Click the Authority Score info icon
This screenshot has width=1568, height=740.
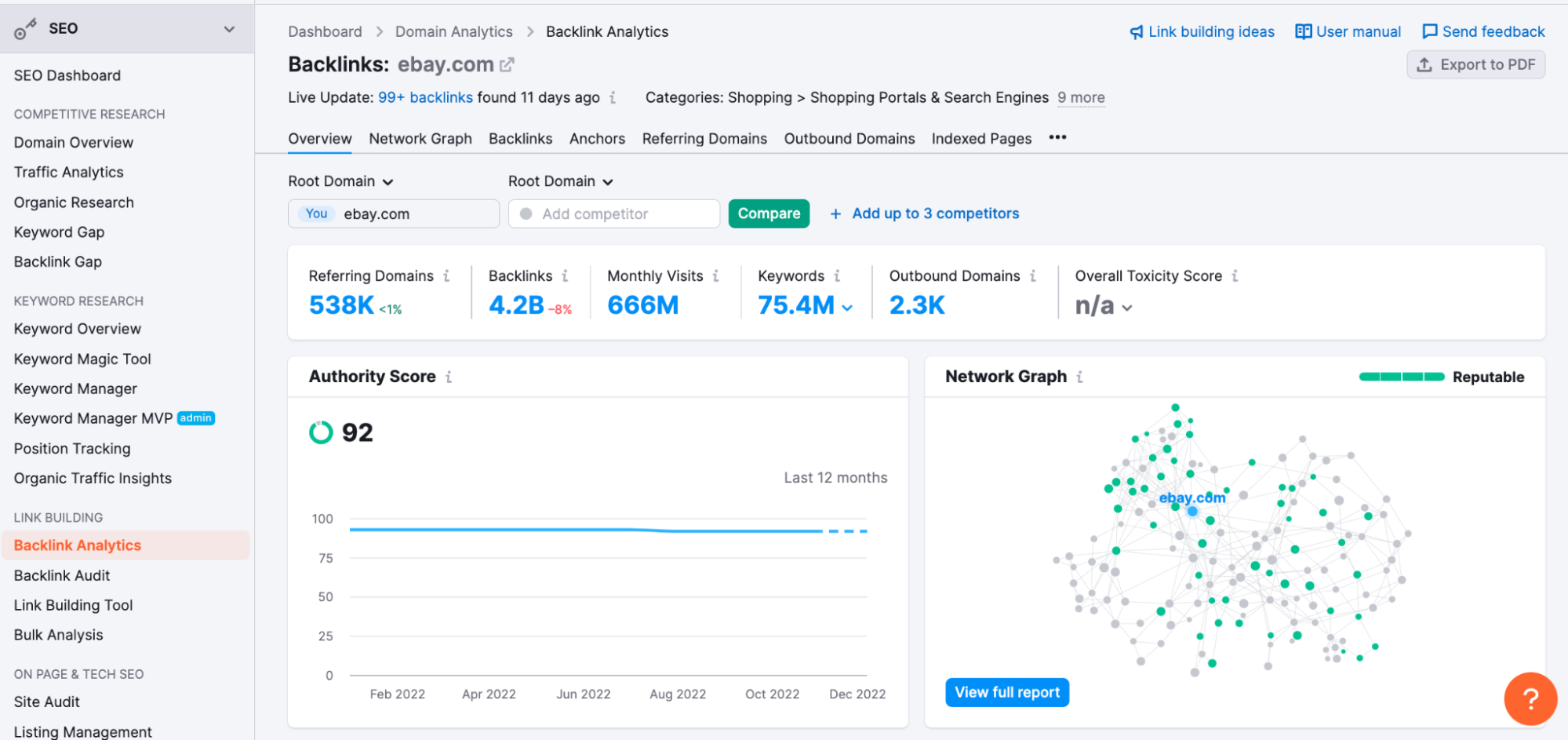click(x=448, y=377)
